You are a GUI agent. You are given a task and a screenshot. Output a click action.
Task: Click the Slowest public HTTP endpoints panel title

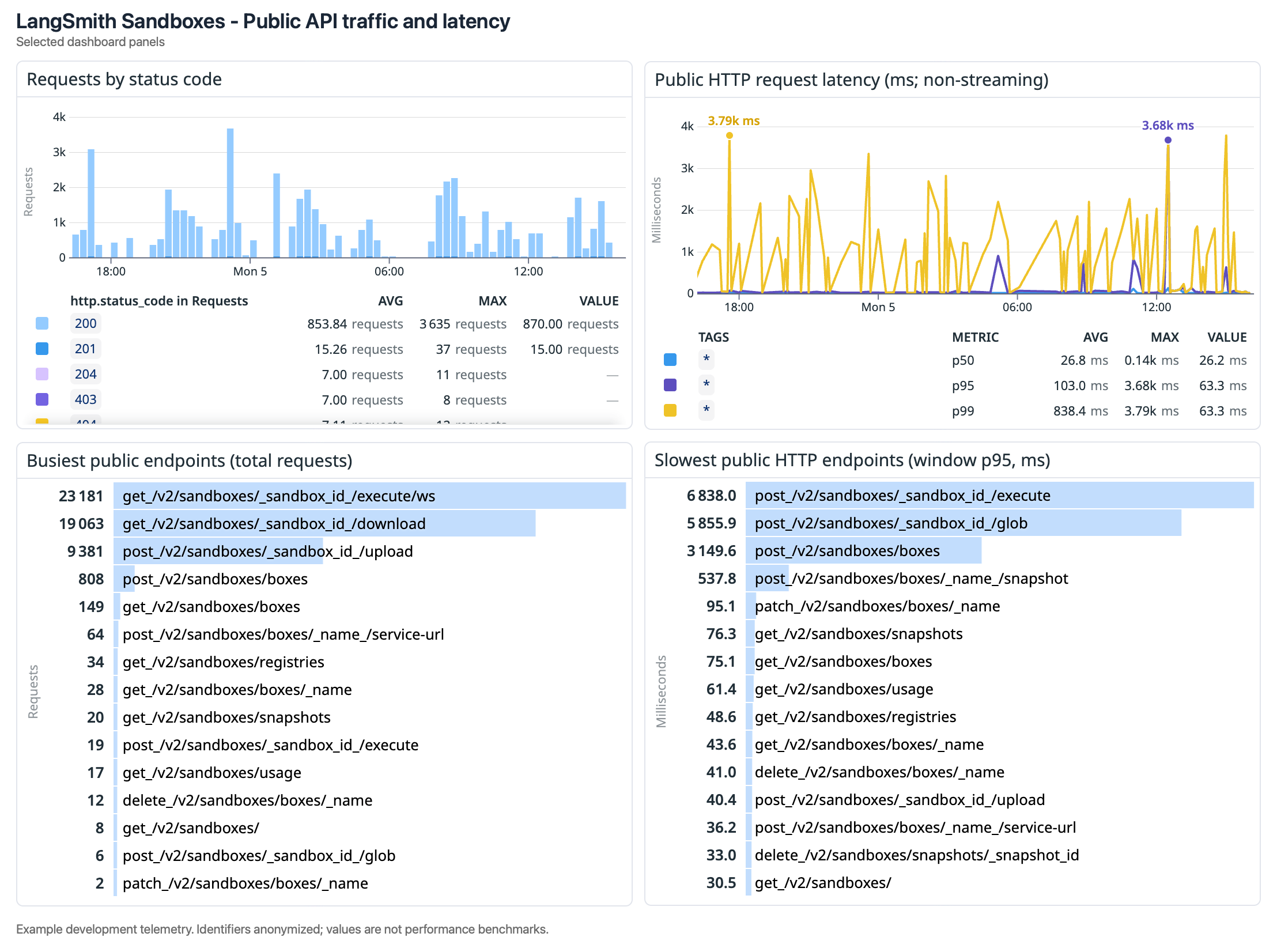852,460
